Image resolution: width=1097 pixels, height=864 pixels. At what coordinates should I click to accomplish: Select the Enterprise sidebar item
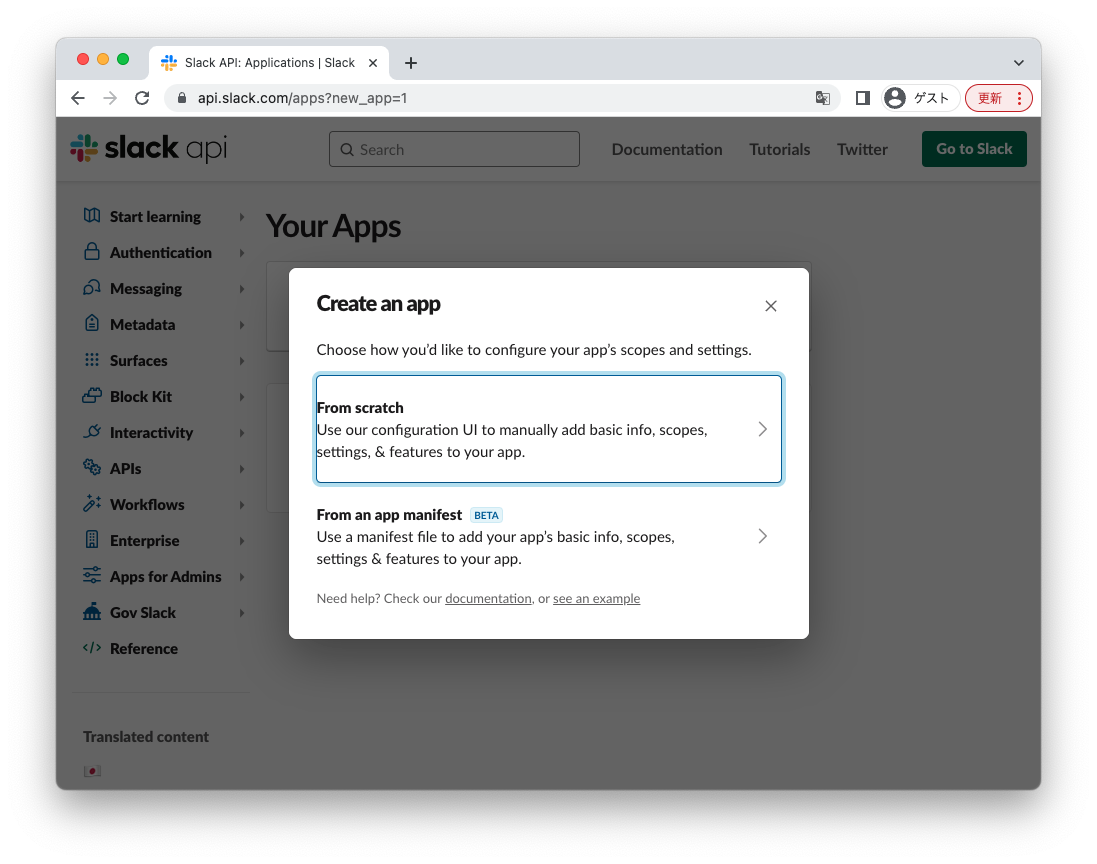pyautogui.click(x=144, y=541)
